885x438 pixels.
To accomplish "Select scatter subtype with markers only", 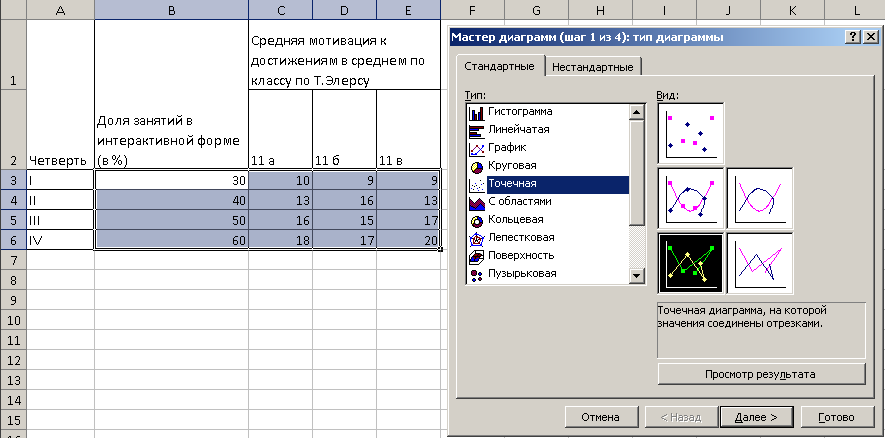I will pos(691,133).
